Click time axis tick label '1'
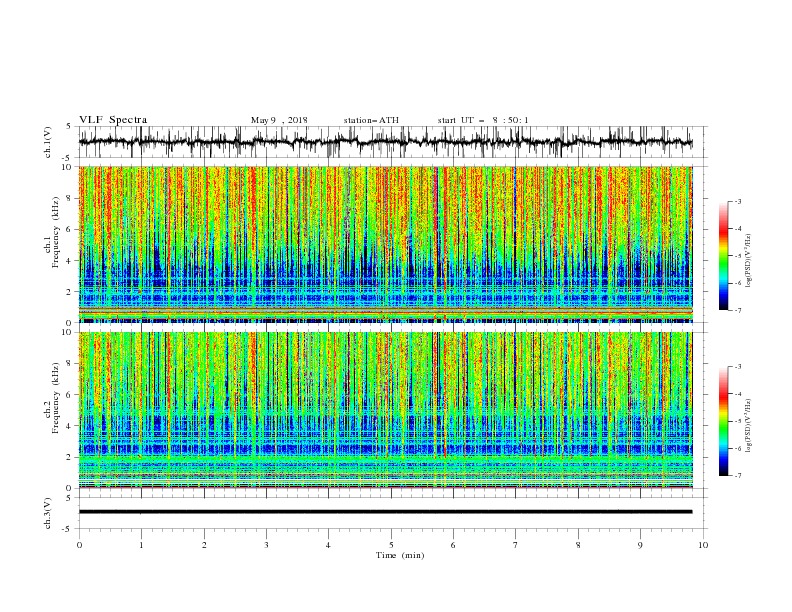The width and height of the screenshot is (792, 612). (141, 545)
